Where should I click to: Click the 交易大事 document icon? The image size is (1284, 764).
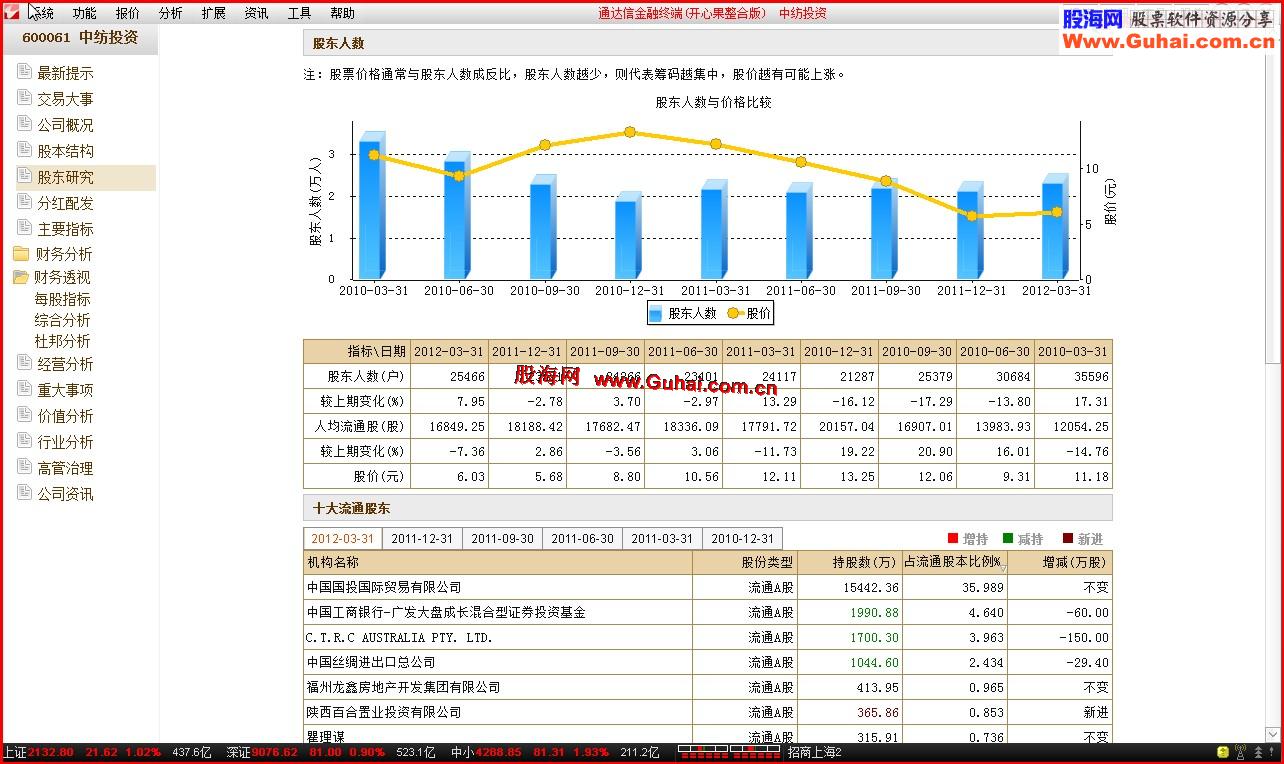pyautogui.click(x=24, y=98)
